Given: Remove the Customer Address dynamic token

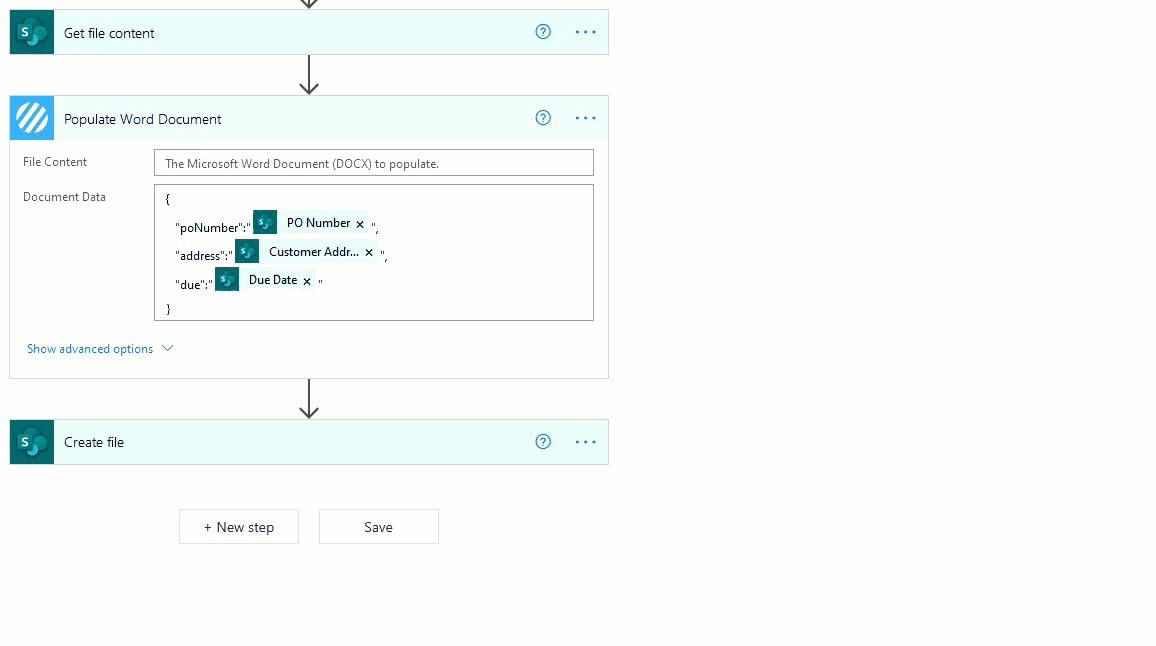Looking at the screenshot, I should coord(369,252).
